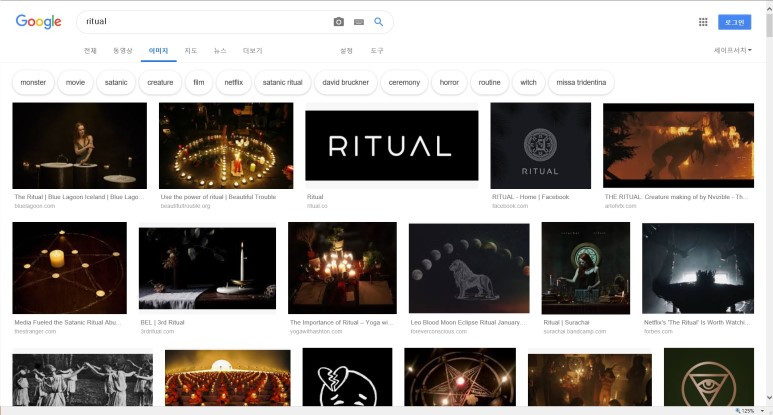Click the page vertical scrollbar thumb
773x415 pixels.
pyautogui.click(x=769, y=25)
